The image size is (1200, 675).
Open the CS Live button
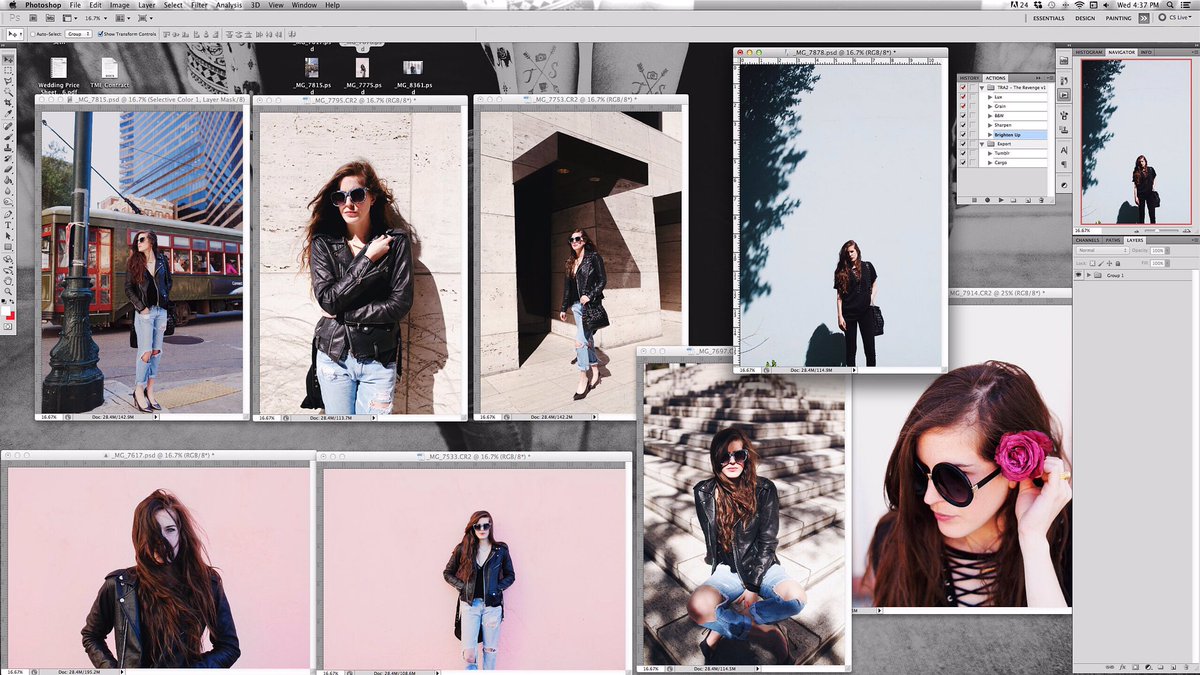coord(1175,18)
